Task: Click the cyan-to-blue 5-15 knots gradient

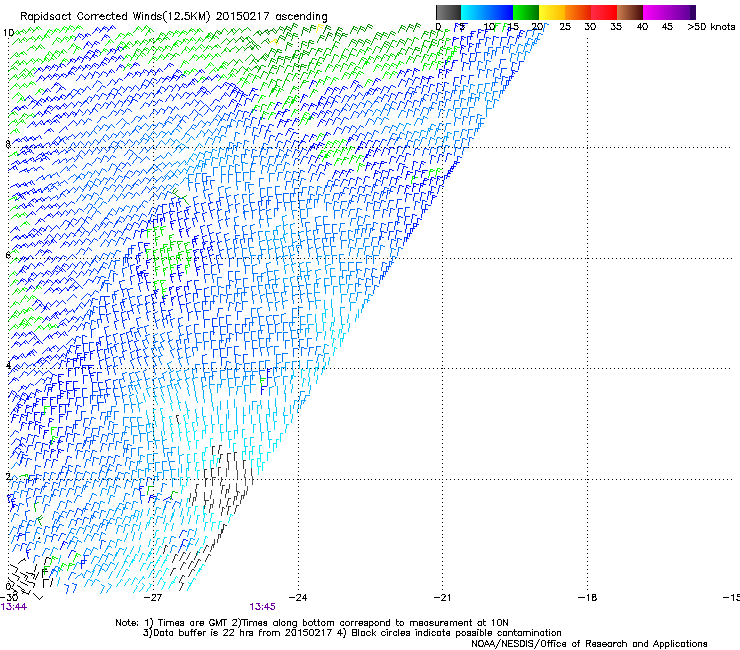Action: [x=487, y=12]
